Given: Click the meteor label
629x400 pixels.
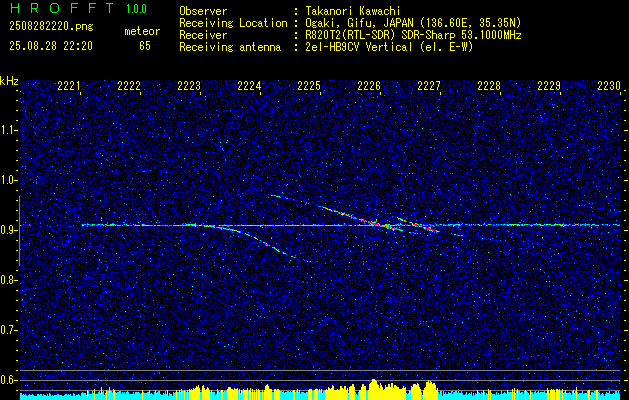Looking at the screenshot, I should pyautogui.click(x=142, y=31).
